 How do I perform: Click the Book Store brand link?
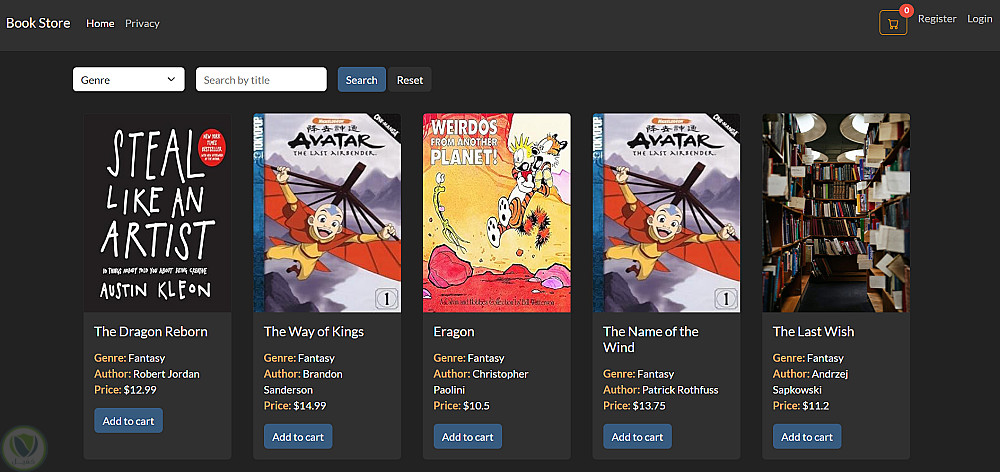coord(38,24)
